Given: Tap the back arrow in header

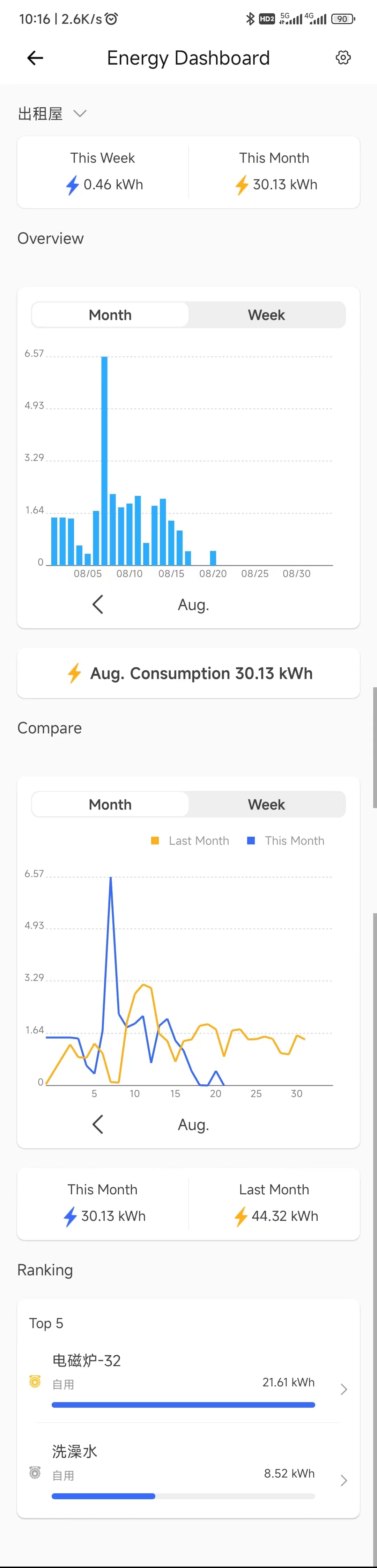Looking at the screenshot, I should [35, 58].
